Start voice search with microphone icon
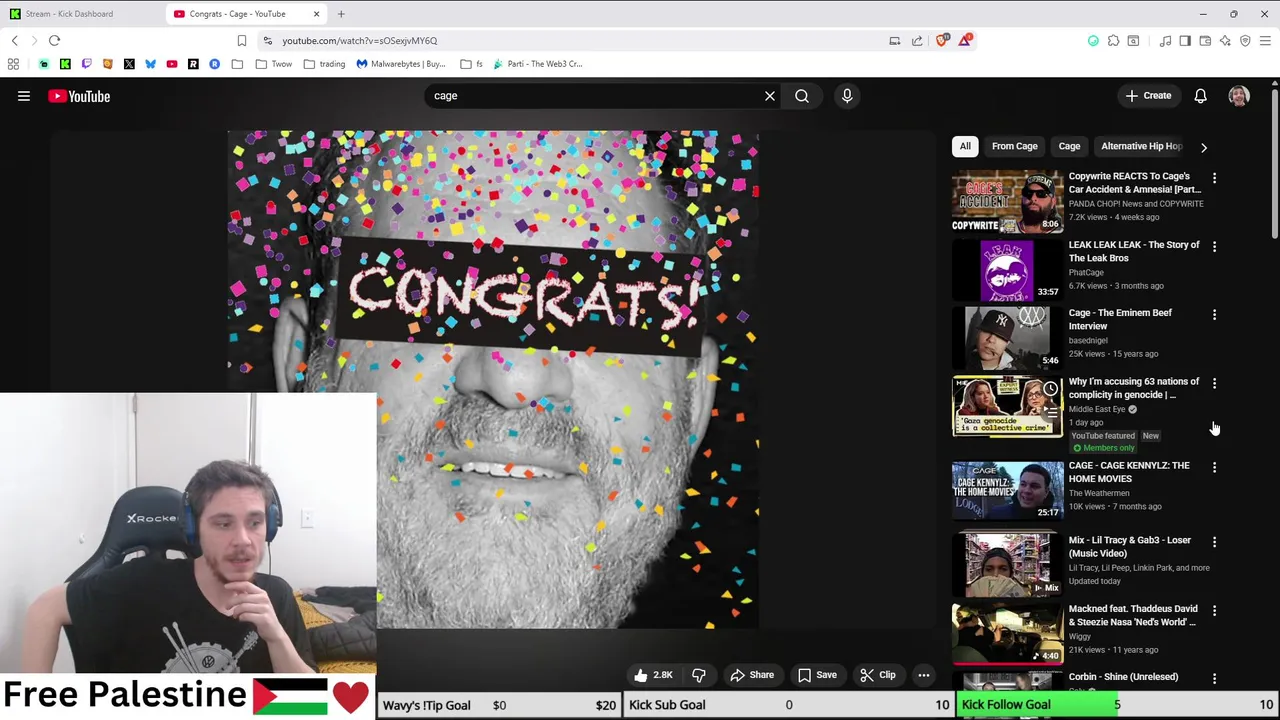 click(x=847, y=96)
